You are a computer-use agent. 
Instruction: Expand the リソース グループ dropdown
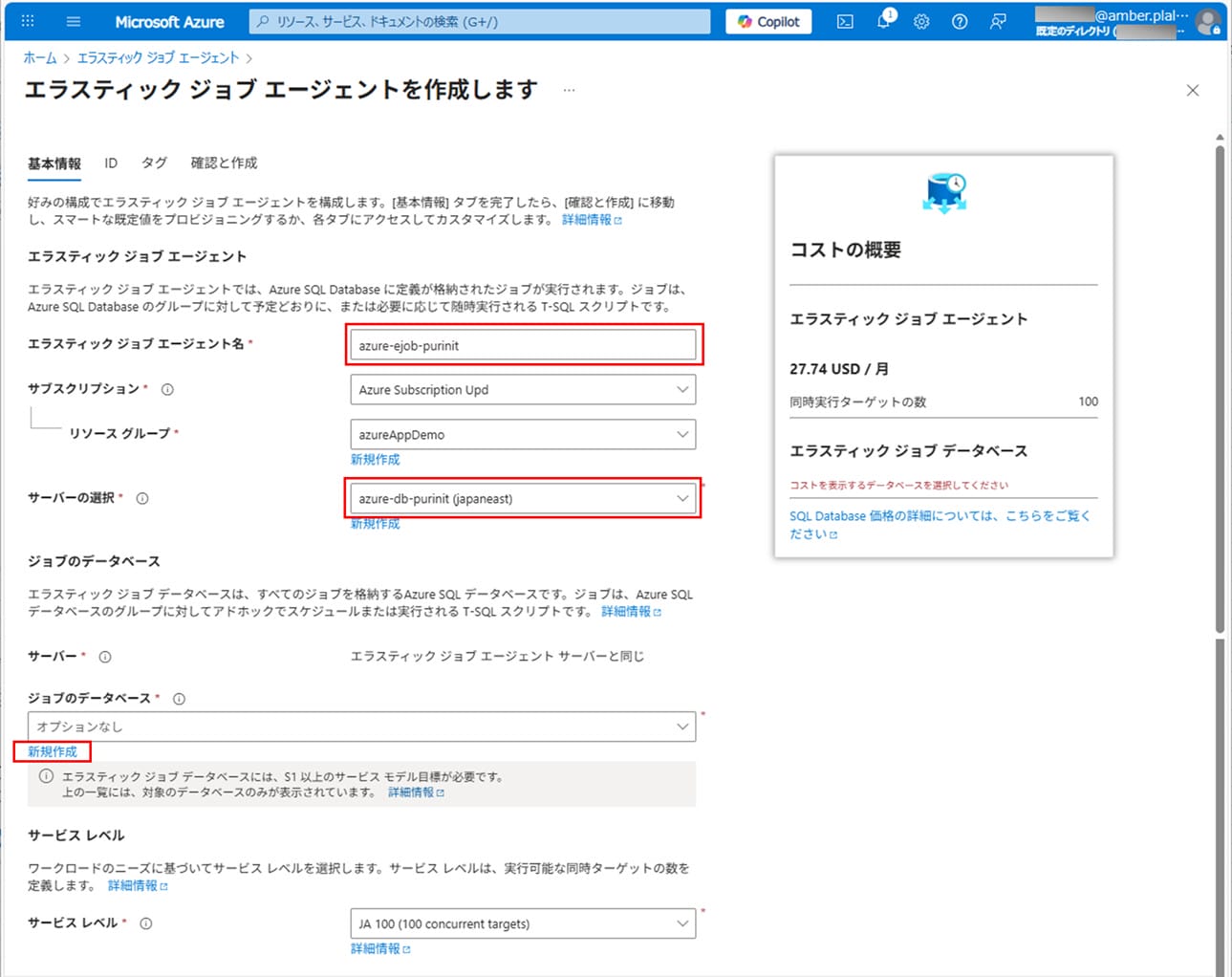(x=523, y=435)
